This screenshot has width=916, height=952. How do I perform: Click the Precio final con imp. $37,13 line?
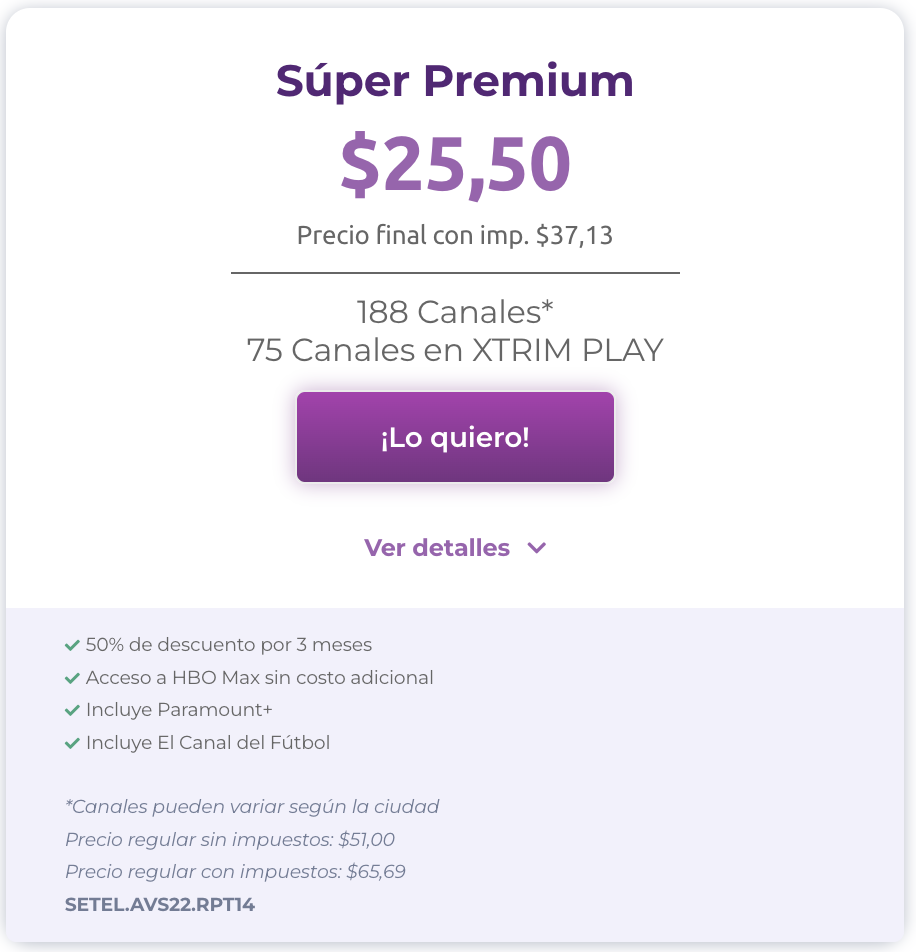(455, 235)
